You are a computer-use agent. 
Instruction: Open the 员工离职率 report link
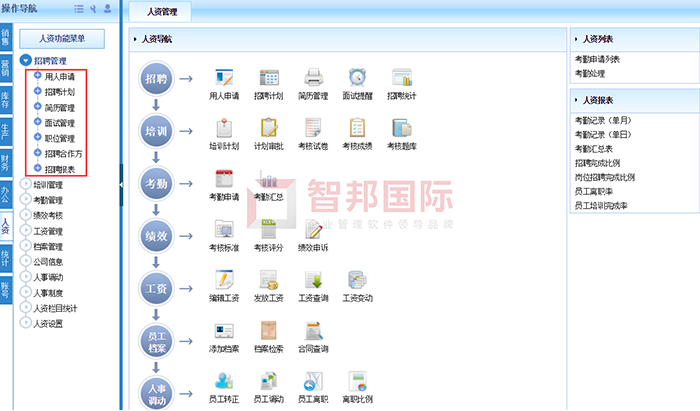pyautogui.click(x=594, y=191)
